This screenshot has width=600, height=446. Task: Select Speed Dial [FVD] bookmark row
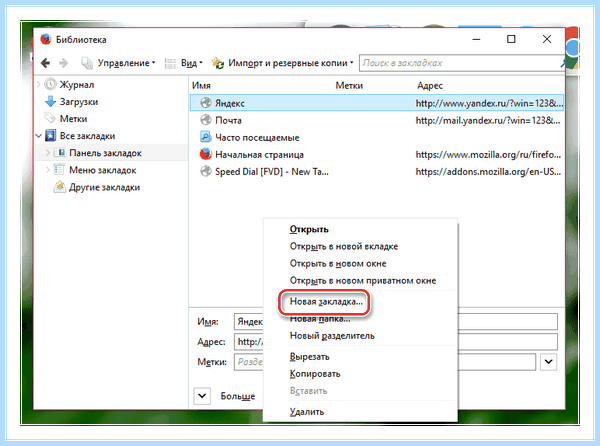pyautogui.click(x=377, y=172)
